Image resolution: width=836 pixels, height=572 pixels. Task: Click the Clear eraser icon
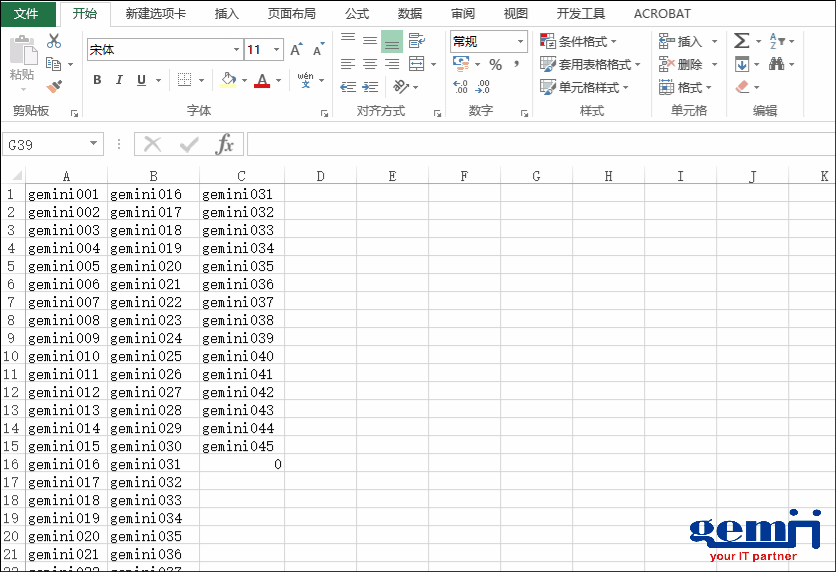(743, 87)
